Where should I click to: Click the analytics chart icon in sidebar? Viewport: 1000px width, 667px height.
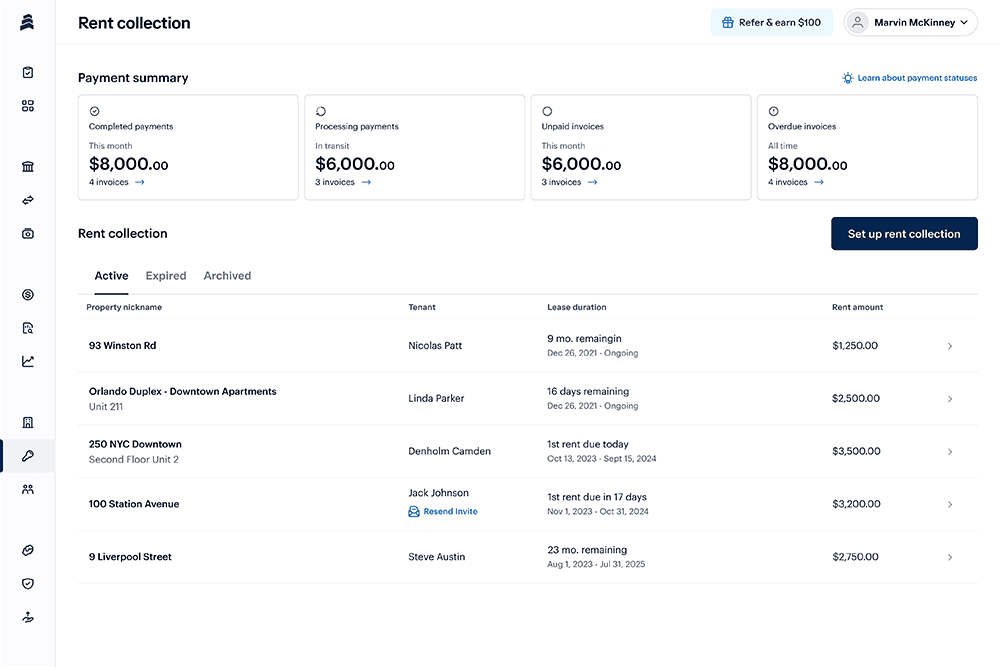click(27, 361)
